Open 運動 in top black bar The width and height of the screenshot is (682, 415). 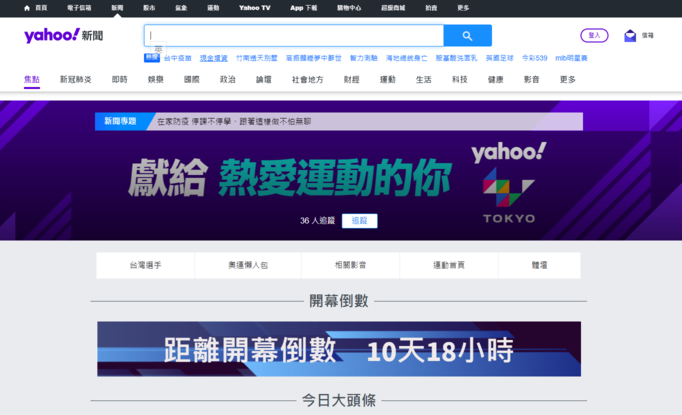coord(213,8)
